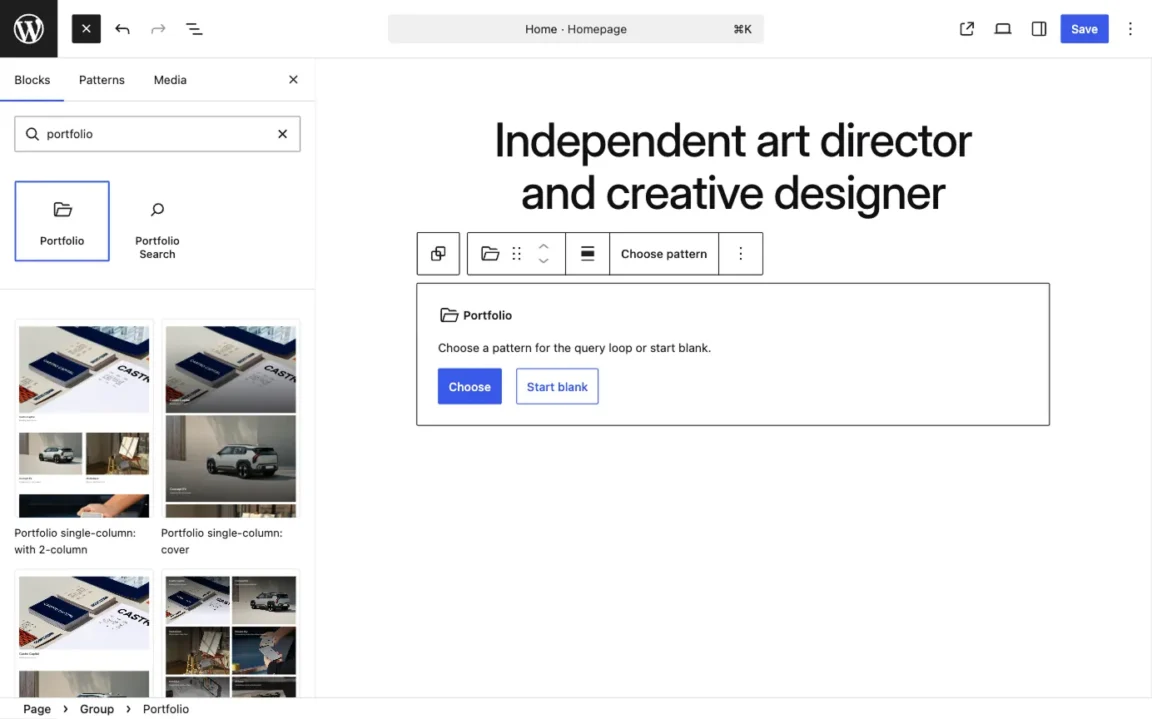Switch to the Media tab
This screenshot has height=719, width=1152.
[170, 80]
